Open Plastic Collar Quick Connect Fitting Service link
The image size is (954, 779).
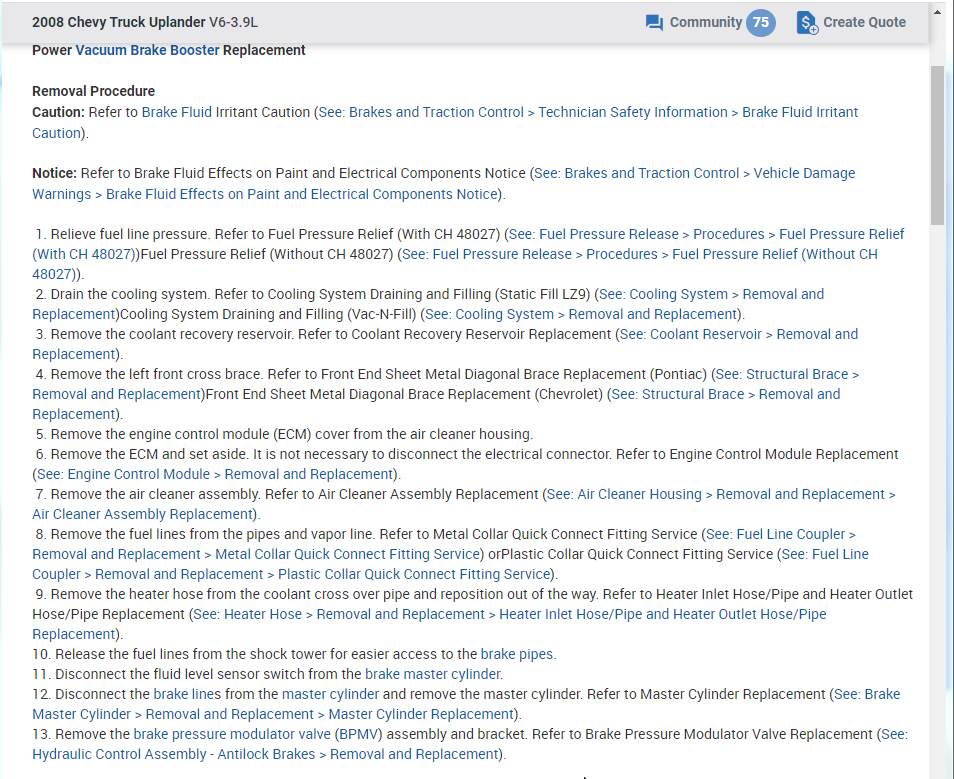450,564
